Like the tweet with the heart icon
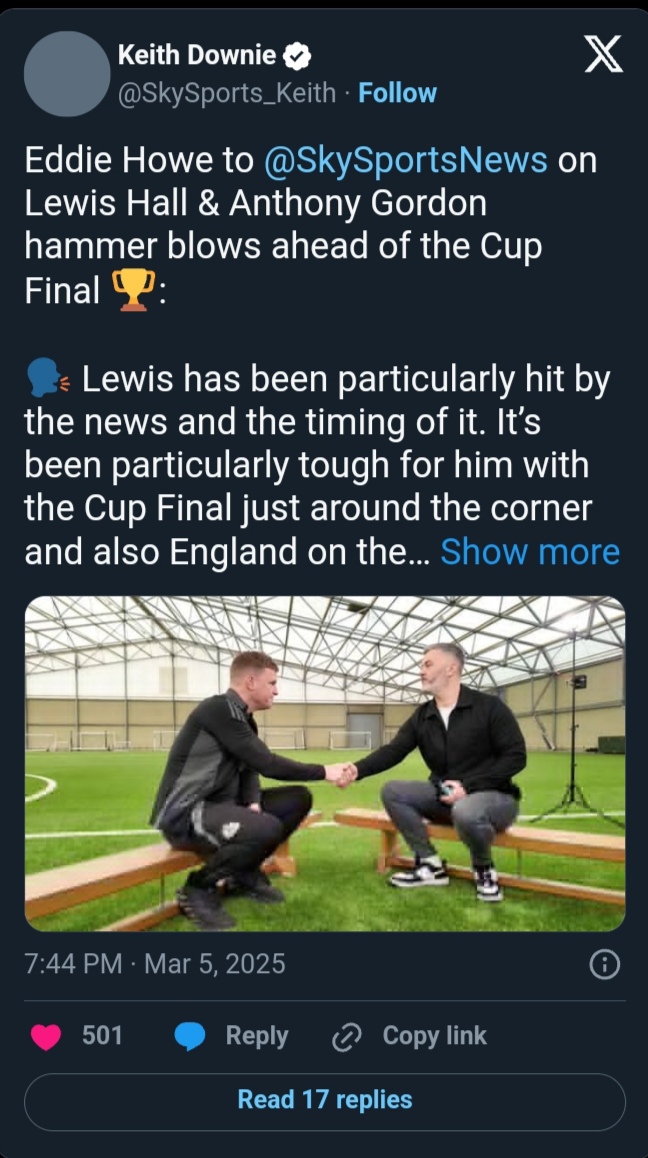 pyautogui.click(x=46, y=1036)
